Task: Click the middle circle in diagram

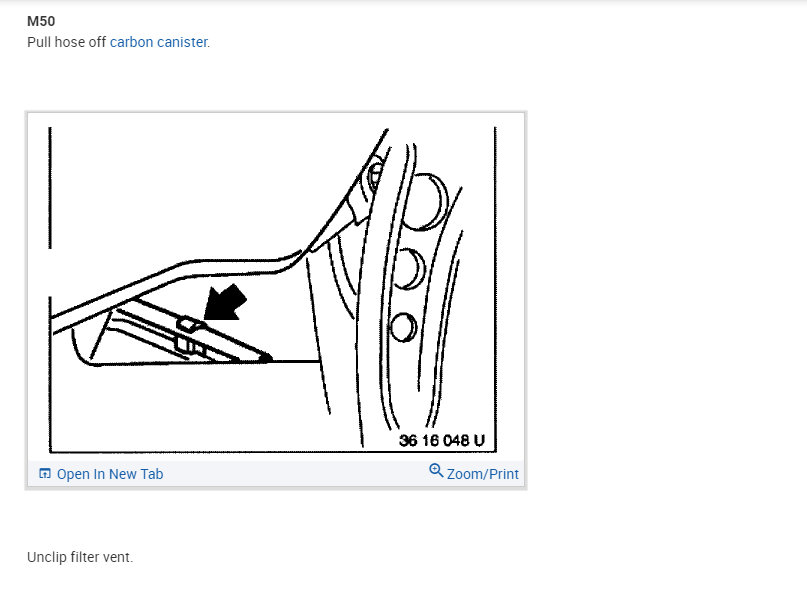Action: [410, 269]
